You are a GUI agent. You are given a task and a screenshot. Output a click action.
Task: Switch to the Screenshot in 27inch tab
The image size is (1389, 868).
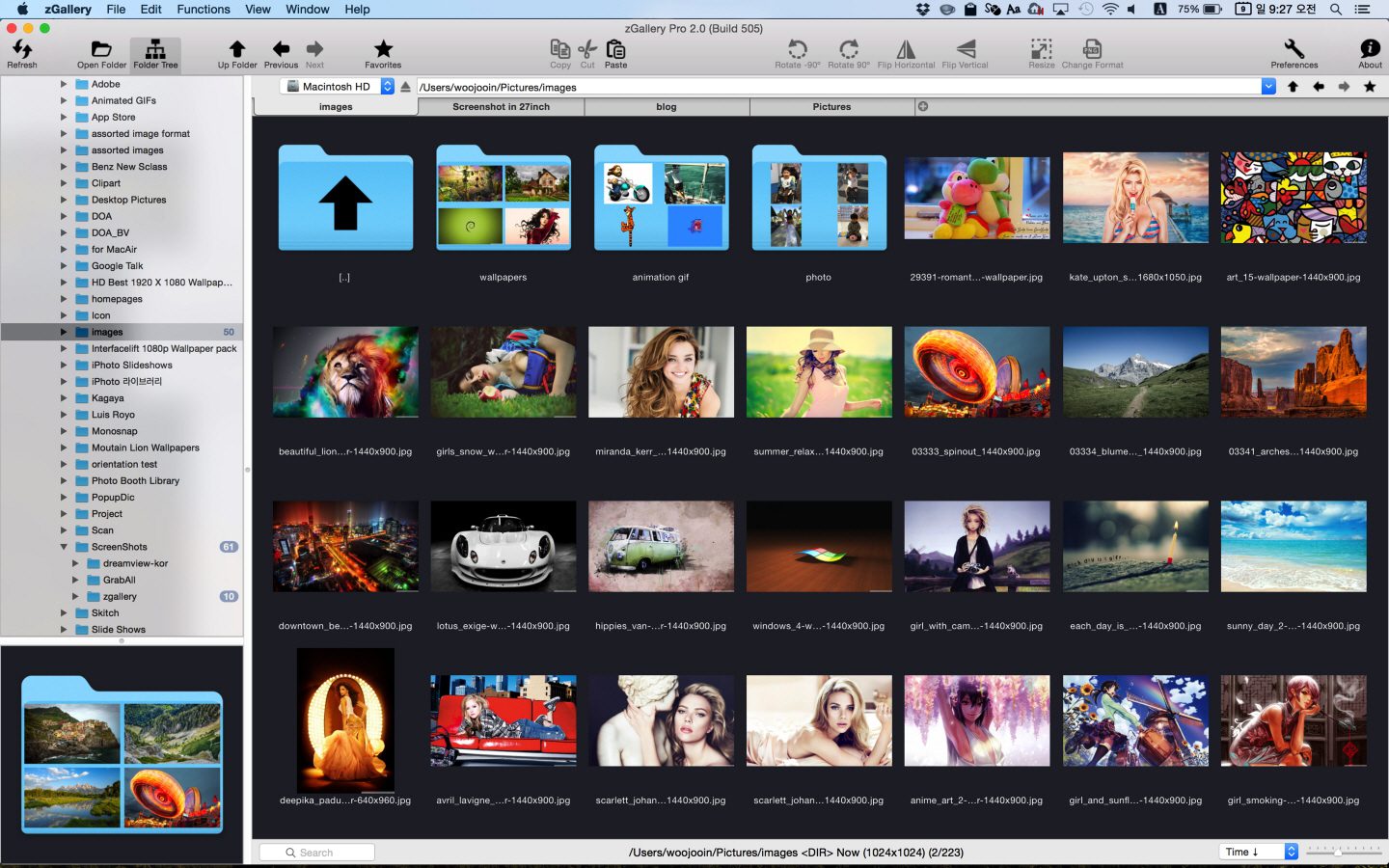click(x=501, y=106)
